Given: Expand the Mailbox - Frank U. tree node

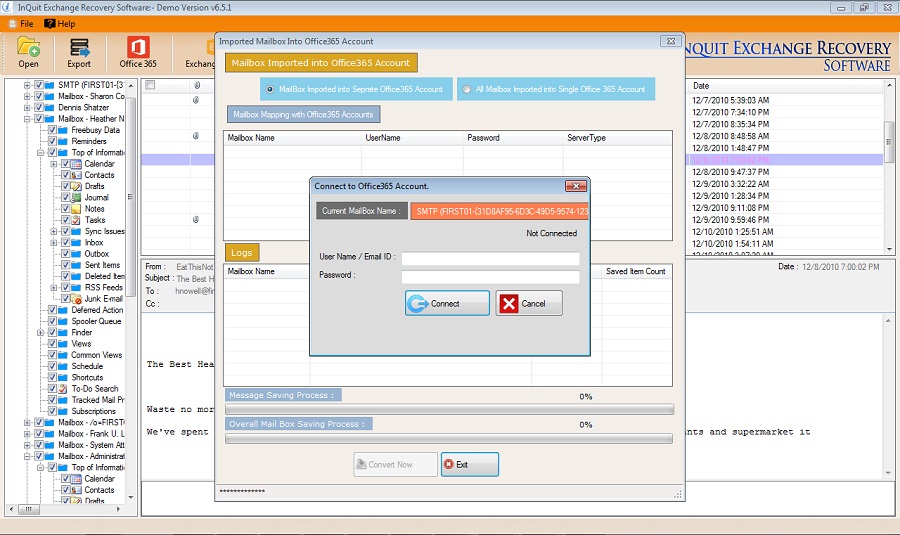Looking at the screenshot, I should 27,434.
